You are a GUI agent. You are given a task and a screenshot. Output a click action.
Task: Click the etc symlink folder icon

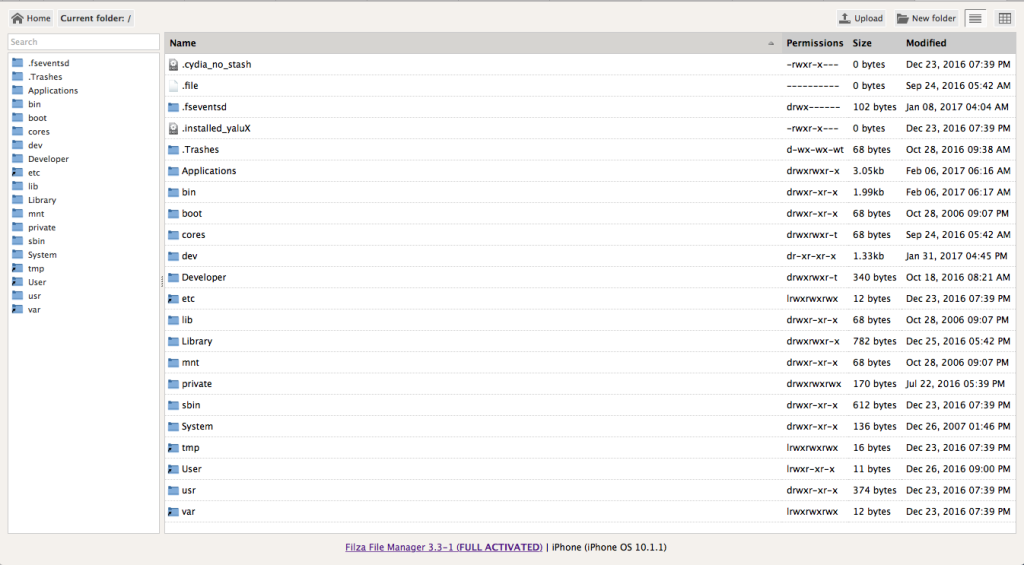pos(173,299)
